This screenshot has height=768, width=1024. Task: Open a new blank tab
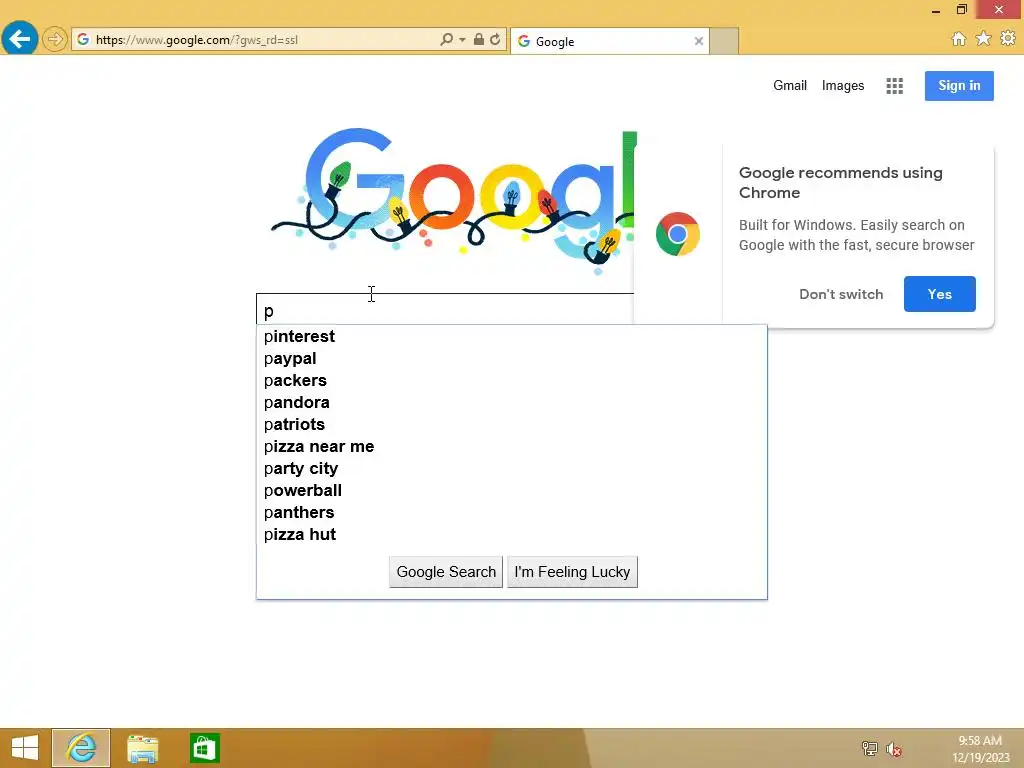point(724,41)
